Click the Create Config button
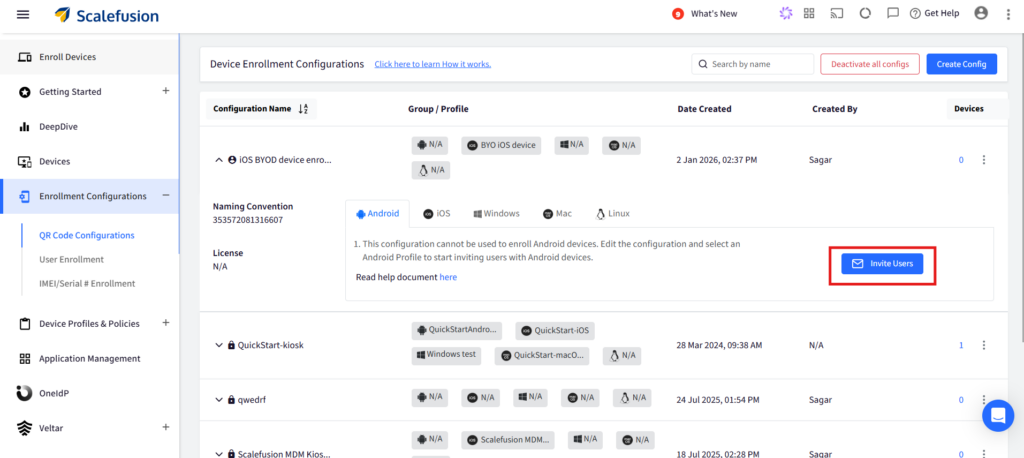Viewport: 1024px width, 458px height. [961, 64]
